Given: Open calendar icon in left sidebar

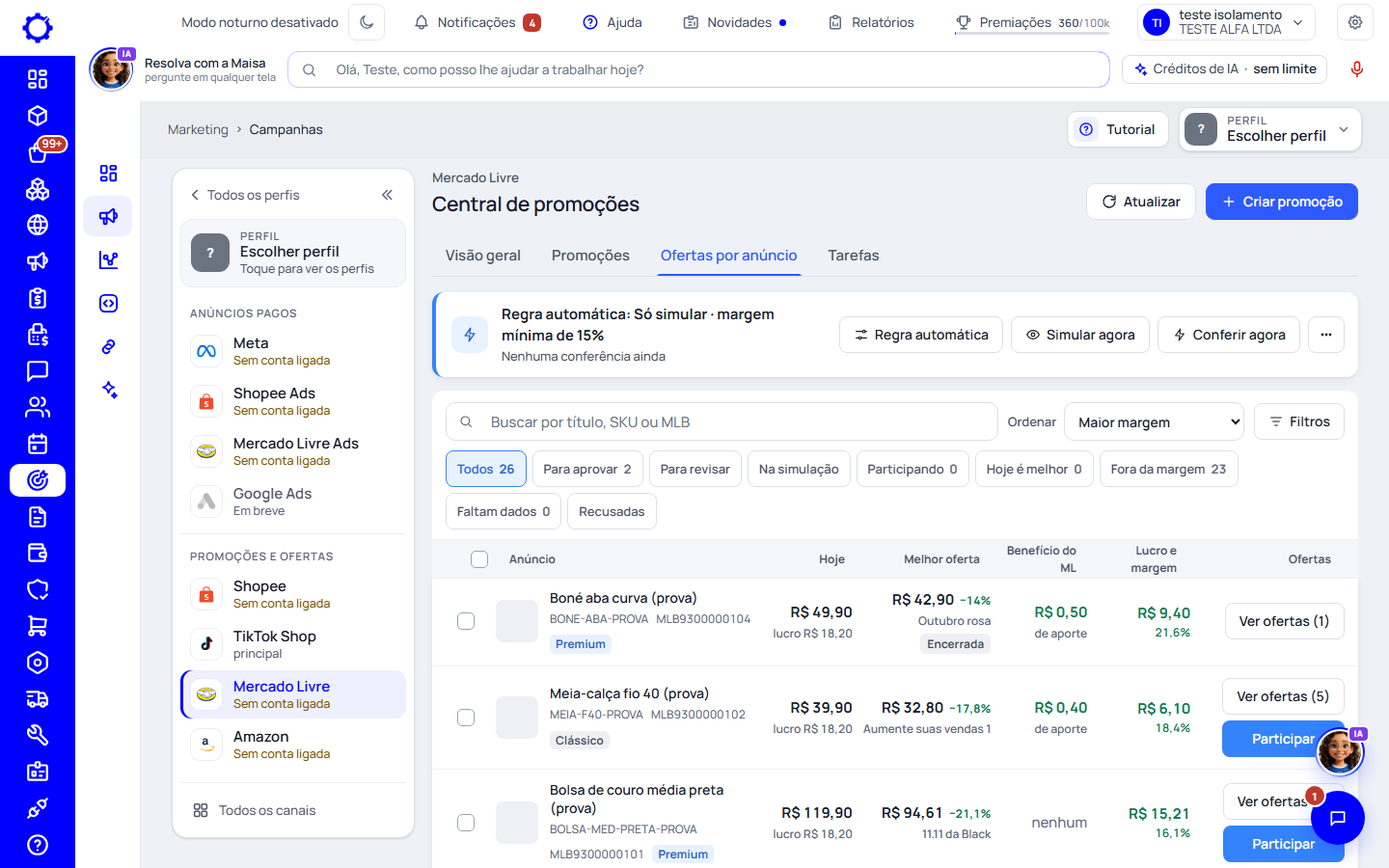Looking at the screenshot, I should pyautogui.click(x=38, y=444).
